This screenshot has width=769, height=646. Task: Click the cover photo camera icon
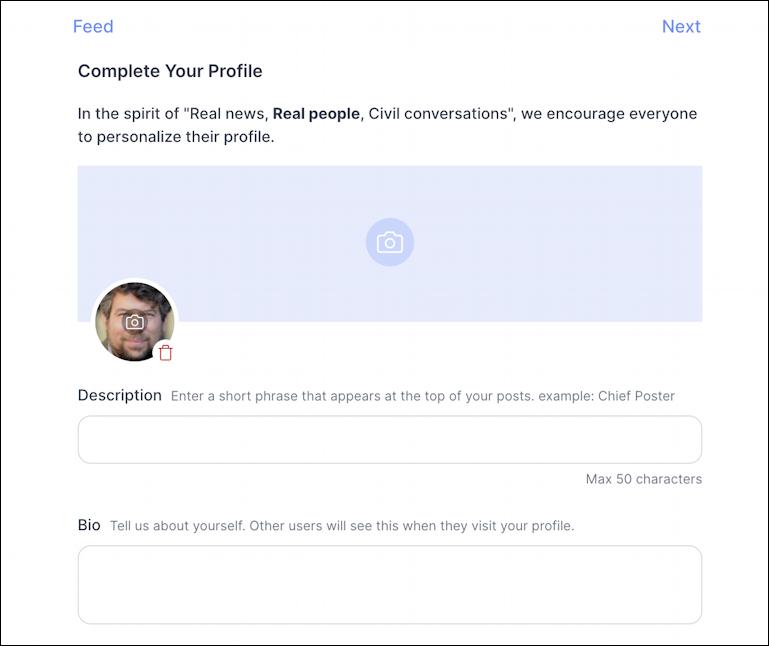click(390, 242)
